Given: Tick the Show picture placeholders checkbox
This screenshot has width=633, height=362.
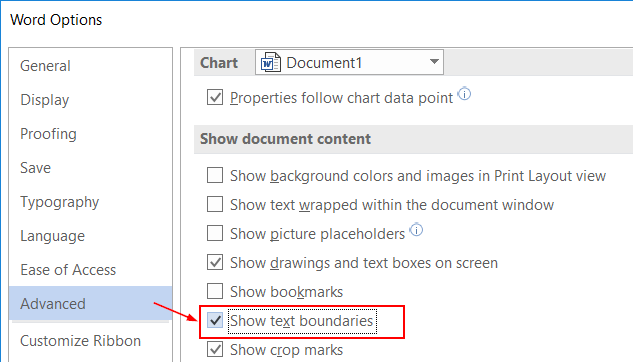Looking at the screenshot, I should click(215, 233).
